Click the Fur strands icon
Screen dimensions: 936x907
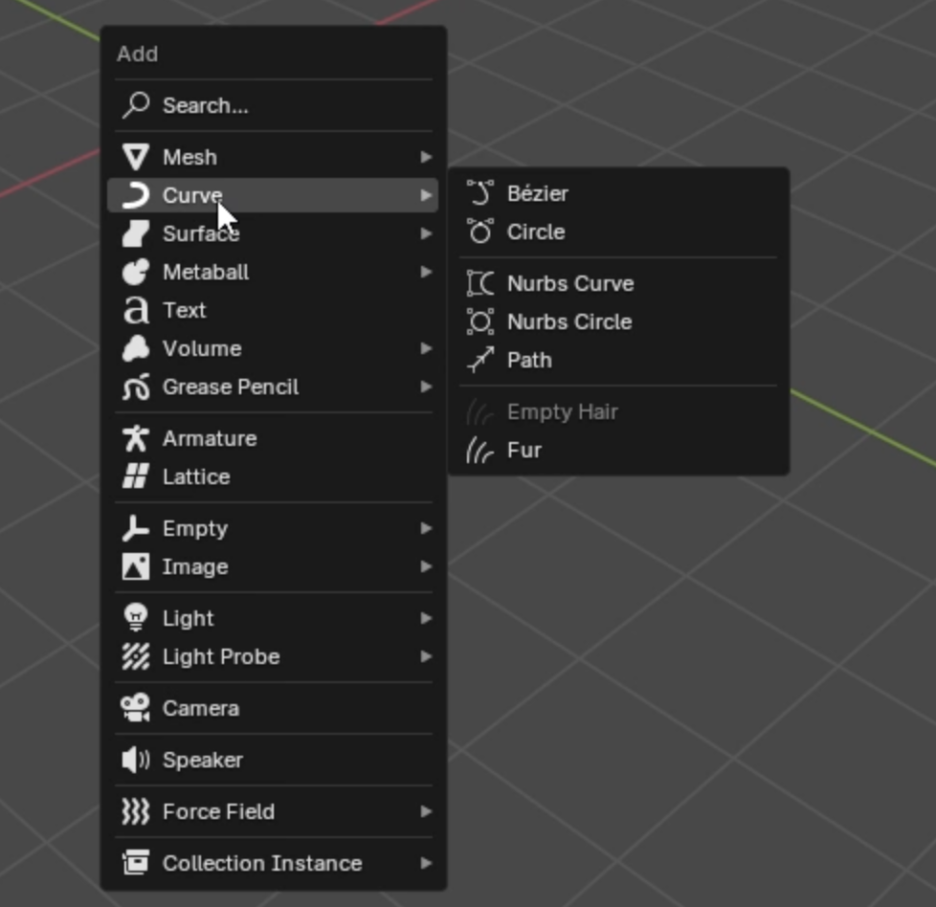pos(481,450)
